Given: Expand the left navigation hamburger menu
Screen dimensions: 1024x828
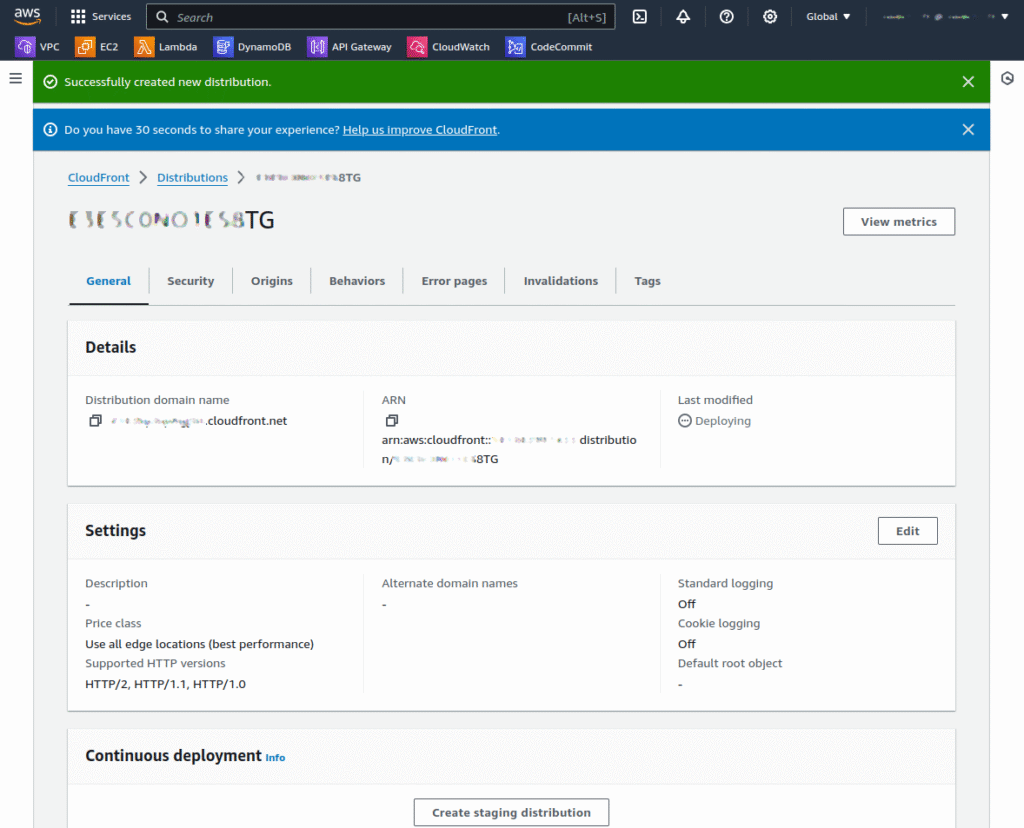Looking at the screenshot, I should coord(16,78).
